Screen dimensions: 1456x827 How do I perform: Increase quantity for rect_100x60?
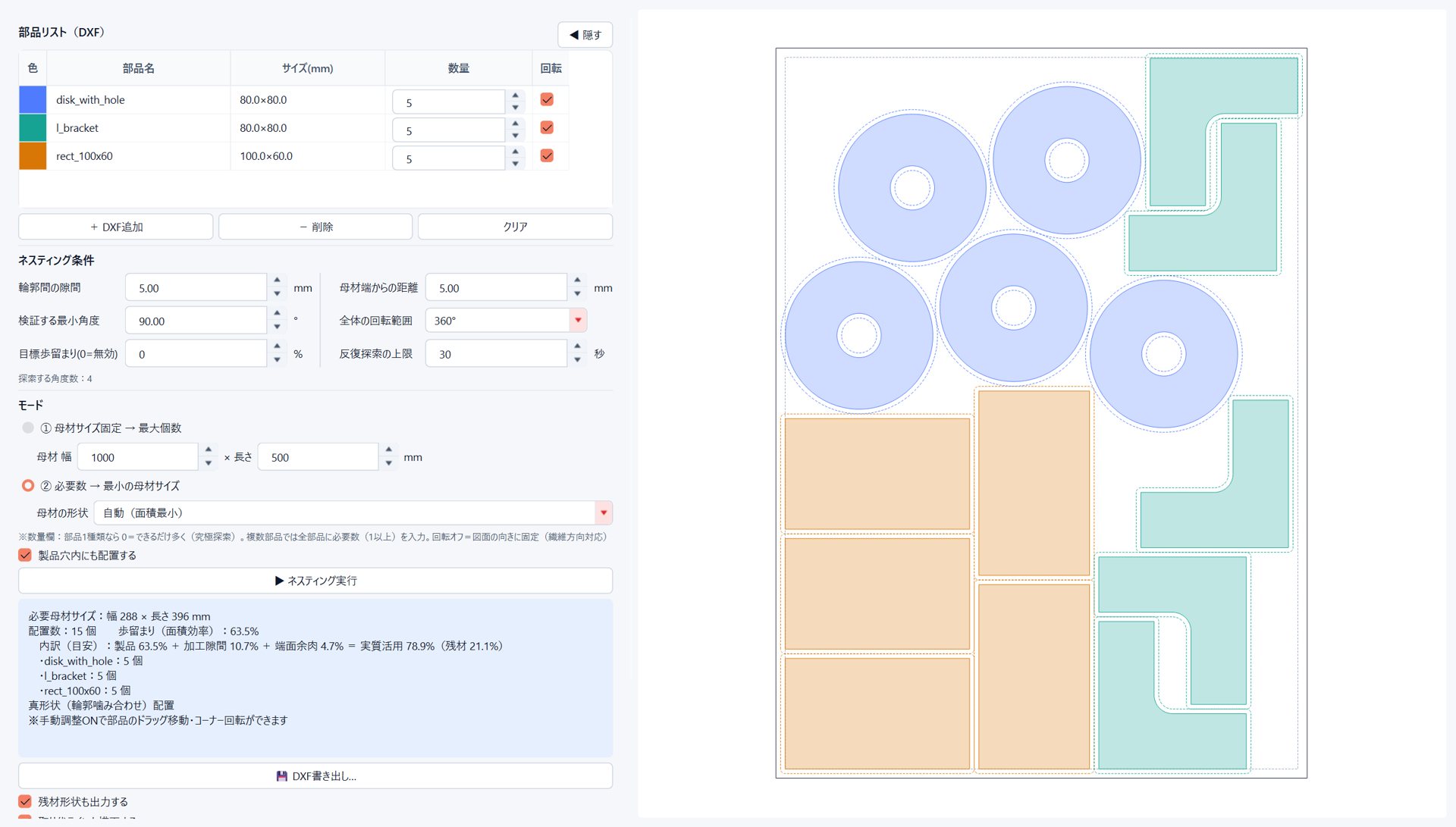(x=516, y=152)
